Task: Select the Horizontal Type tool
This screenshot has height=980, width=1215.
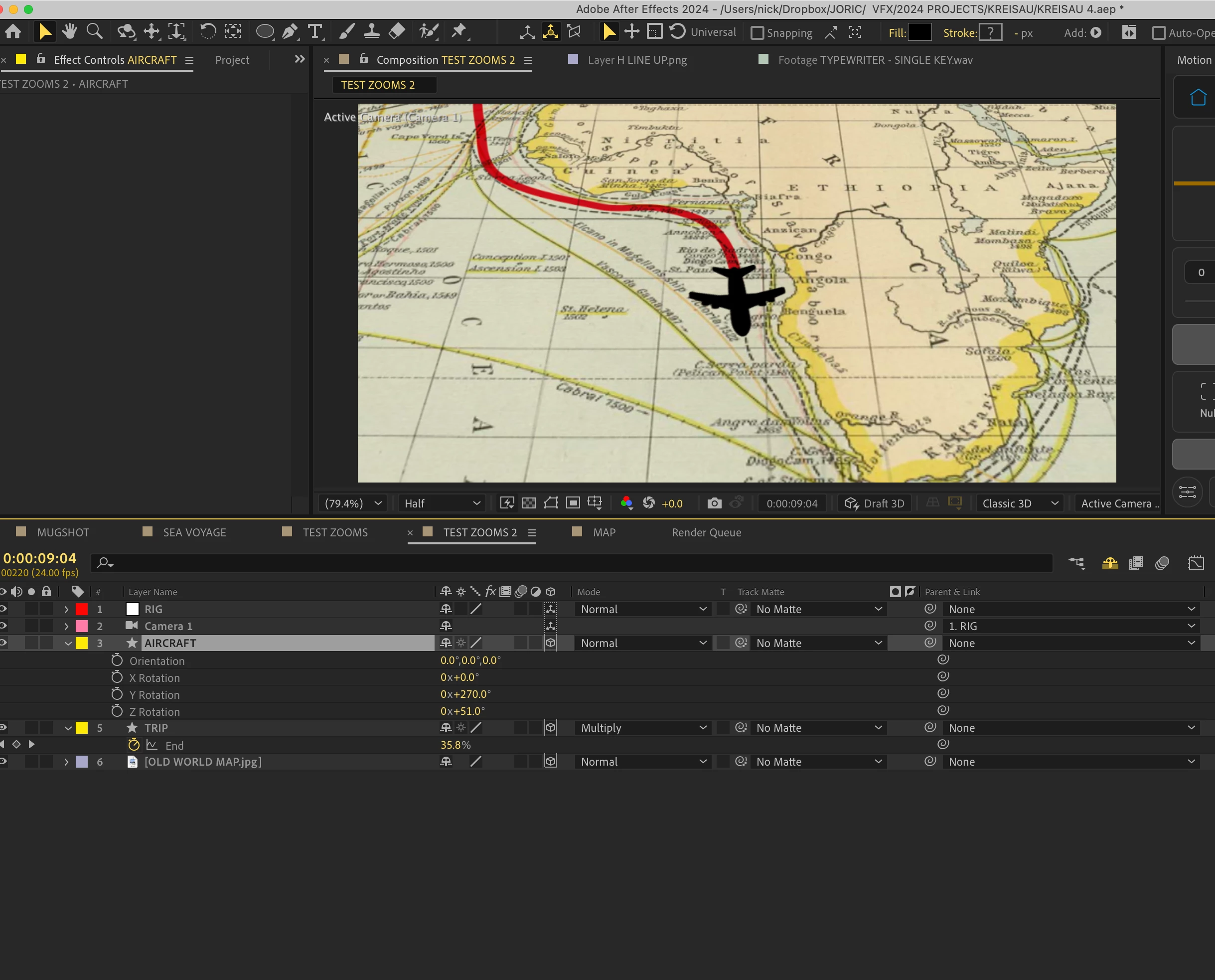Action: [315, 32]
